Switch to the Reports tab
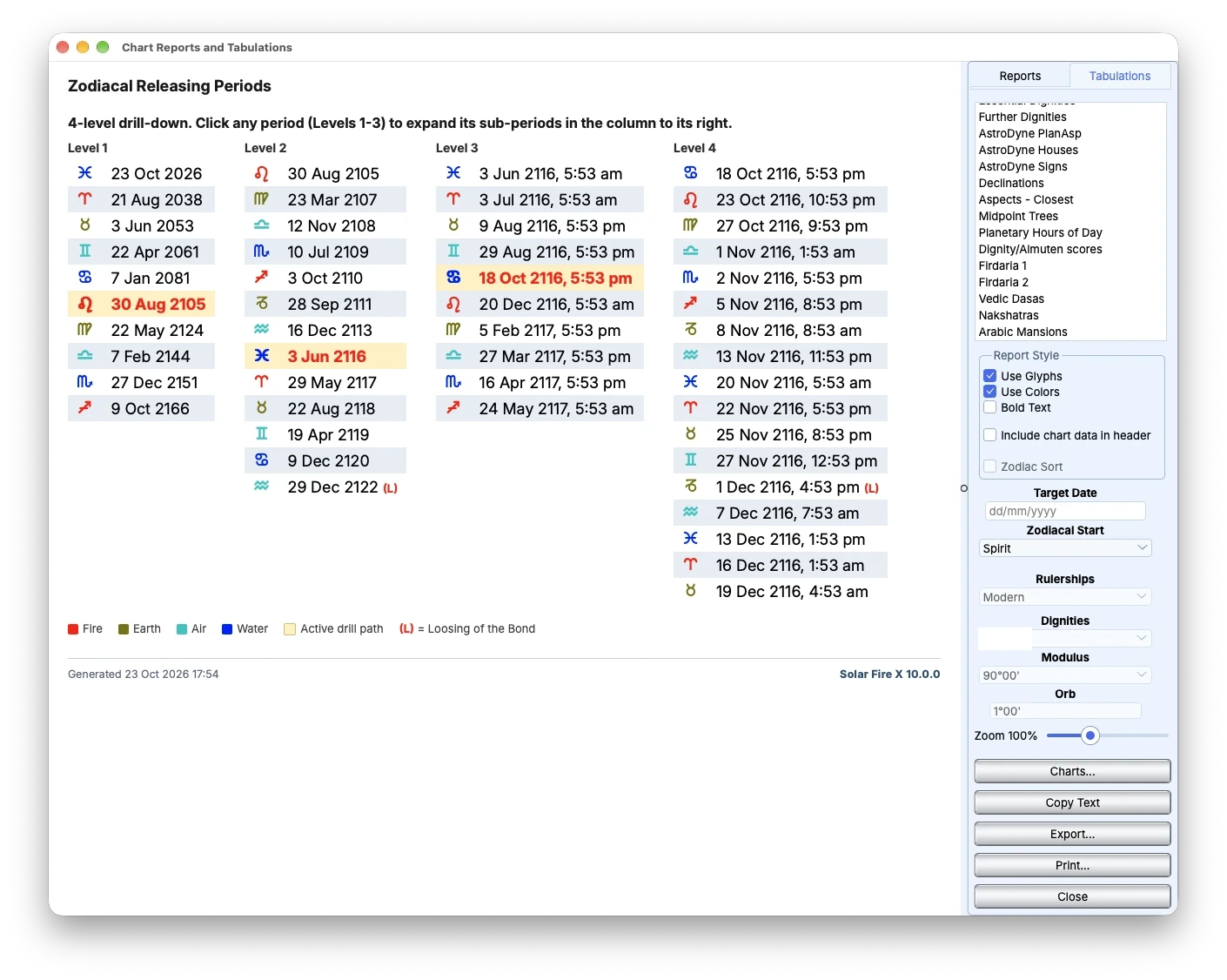 [1020, 76]
